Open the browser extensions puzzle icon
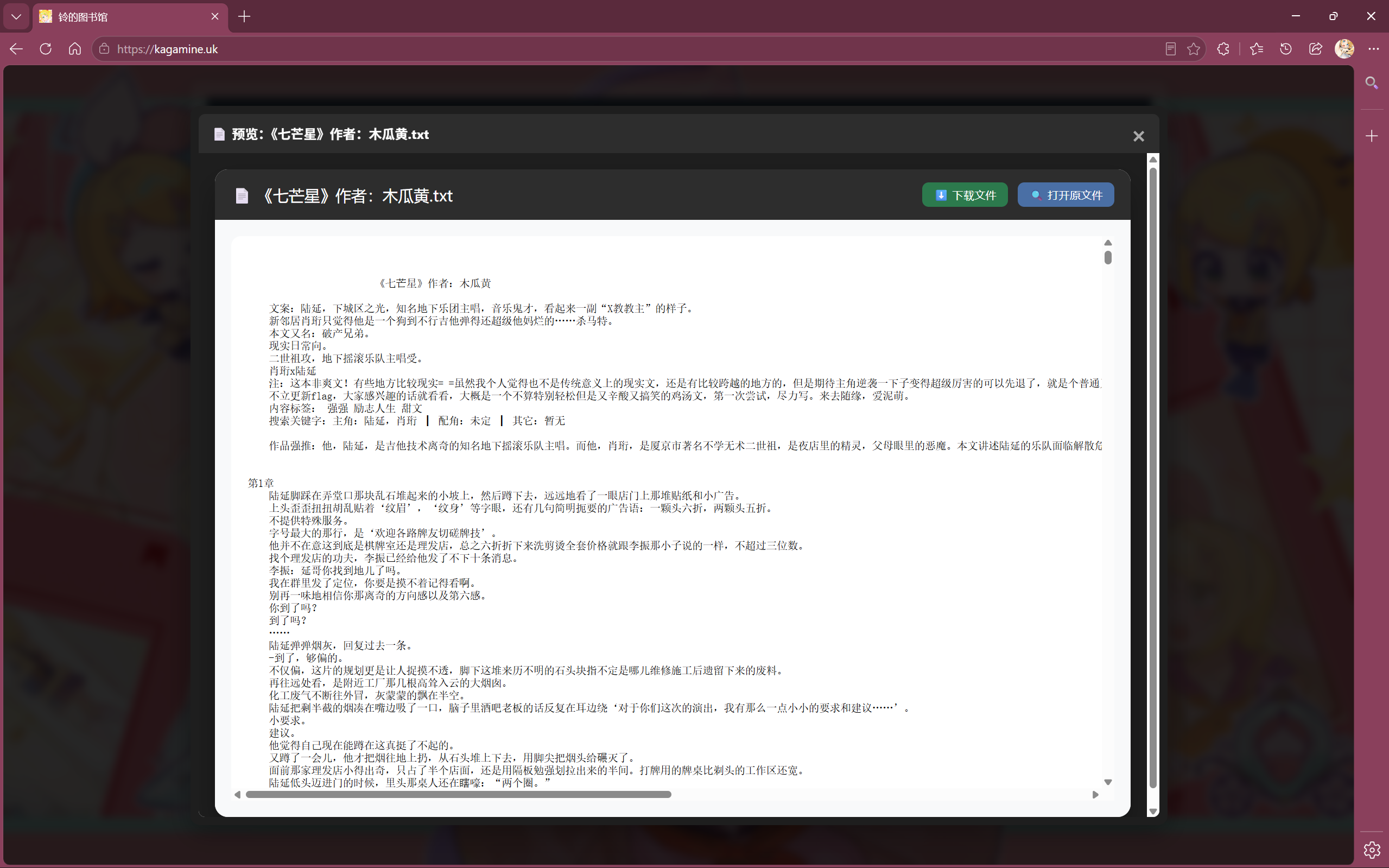The height and width of the screenshot is (868, 1389). click(1223, 49)
